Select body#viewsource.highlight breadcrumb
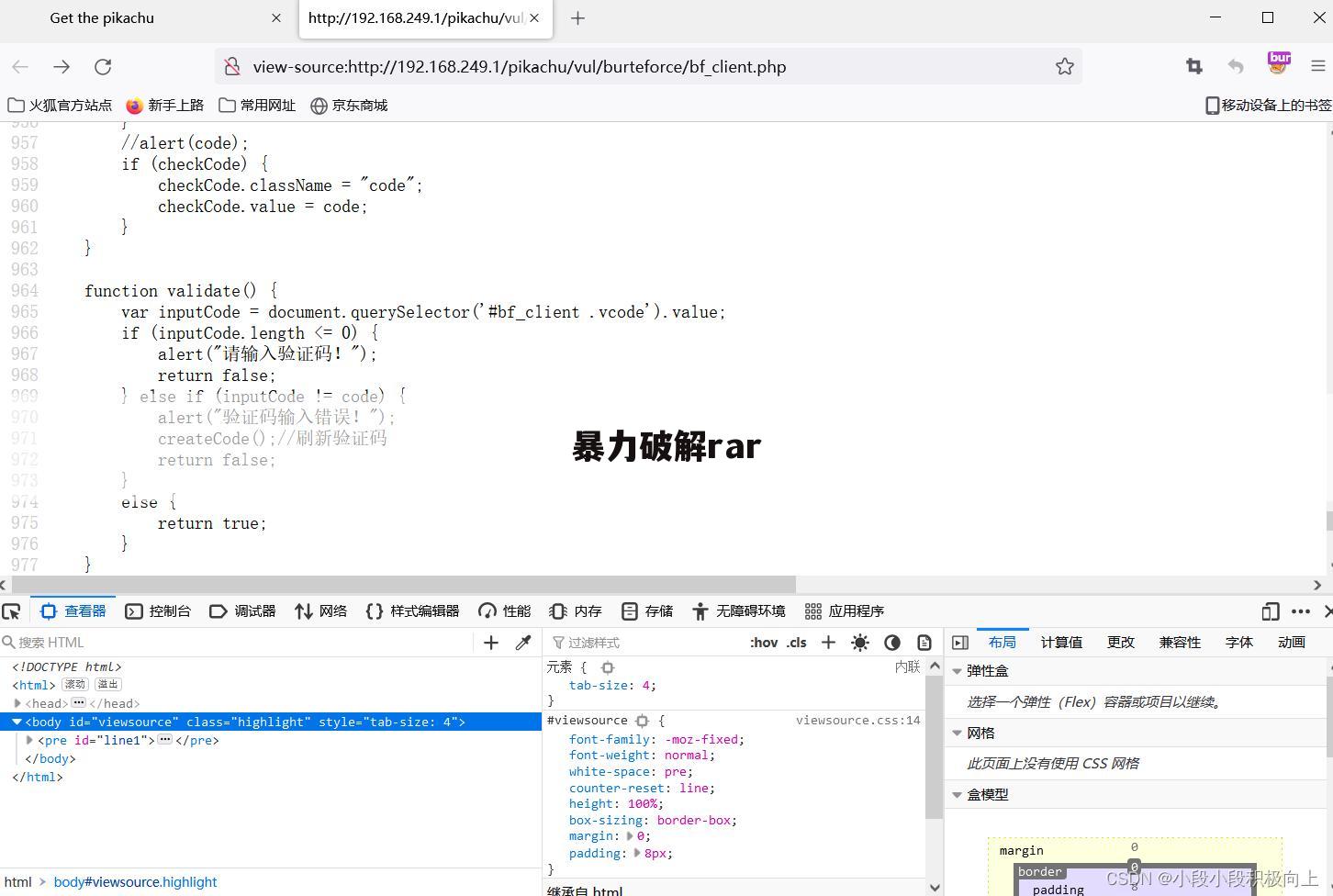The width and height of the screenshot is (1333, 896). [x=135, y=882]
